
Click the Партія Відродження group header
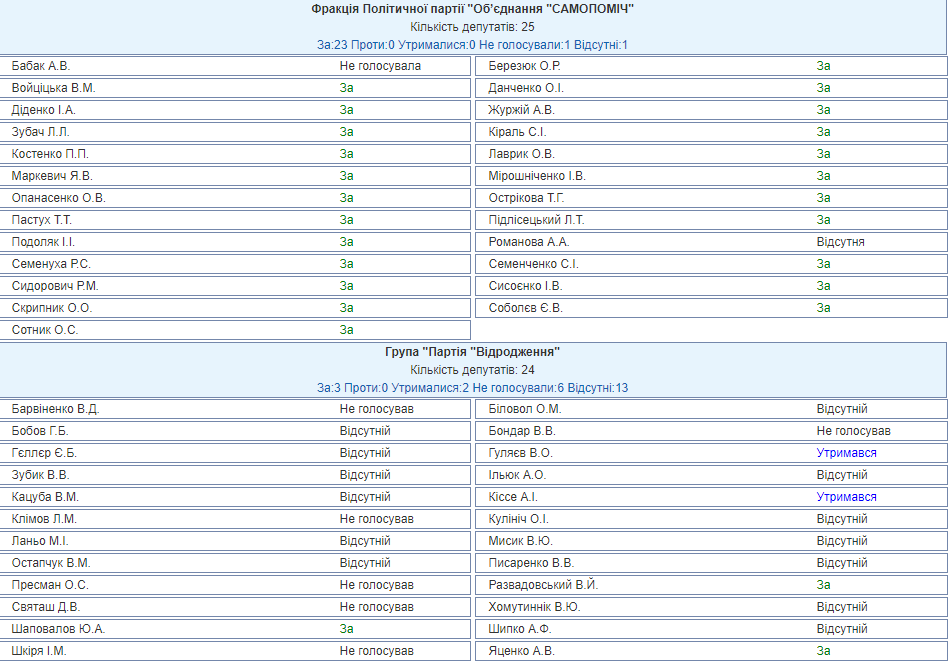click(473, 352)
